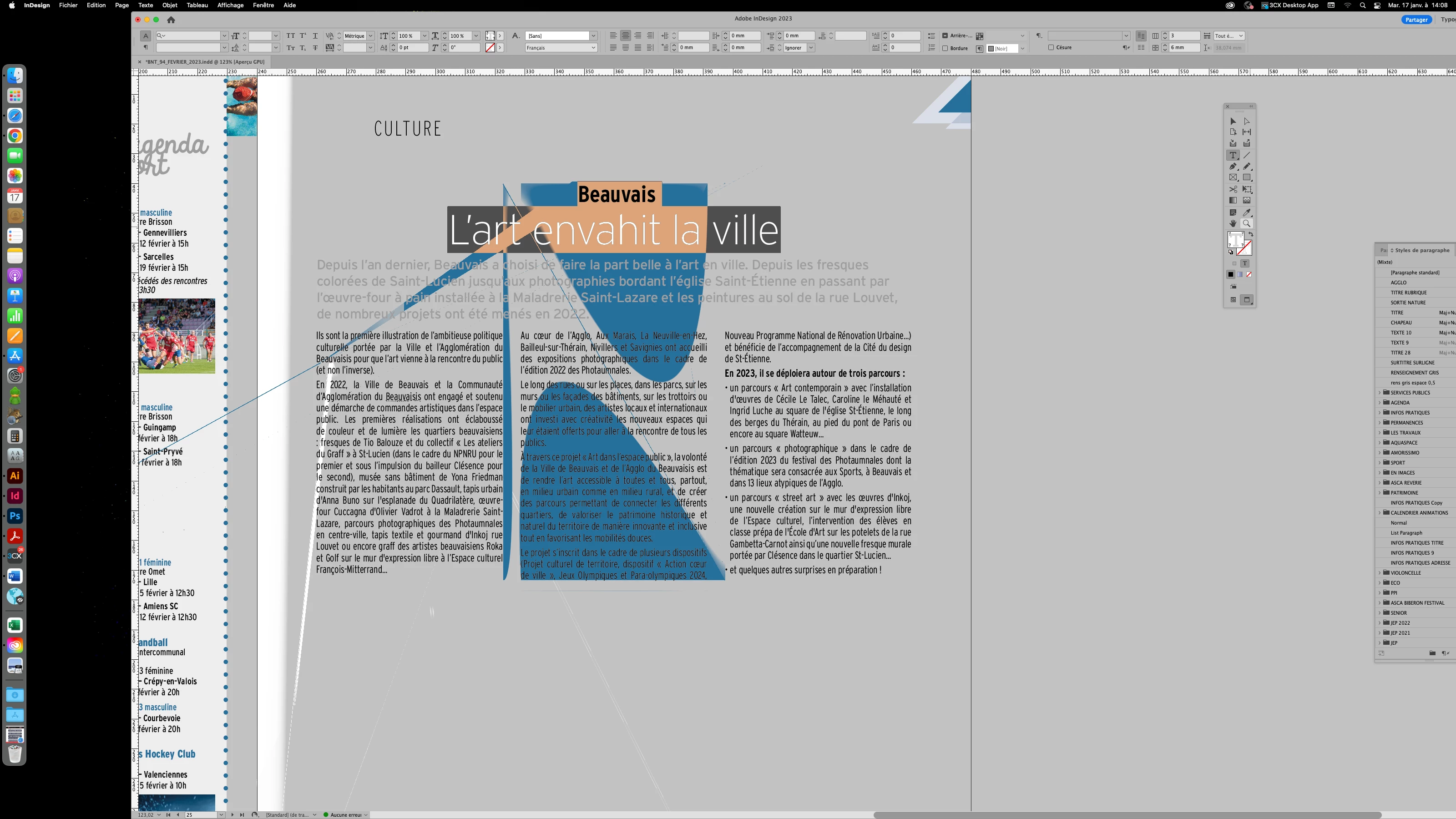Click the Line tool

click(x=1246, y=155)
